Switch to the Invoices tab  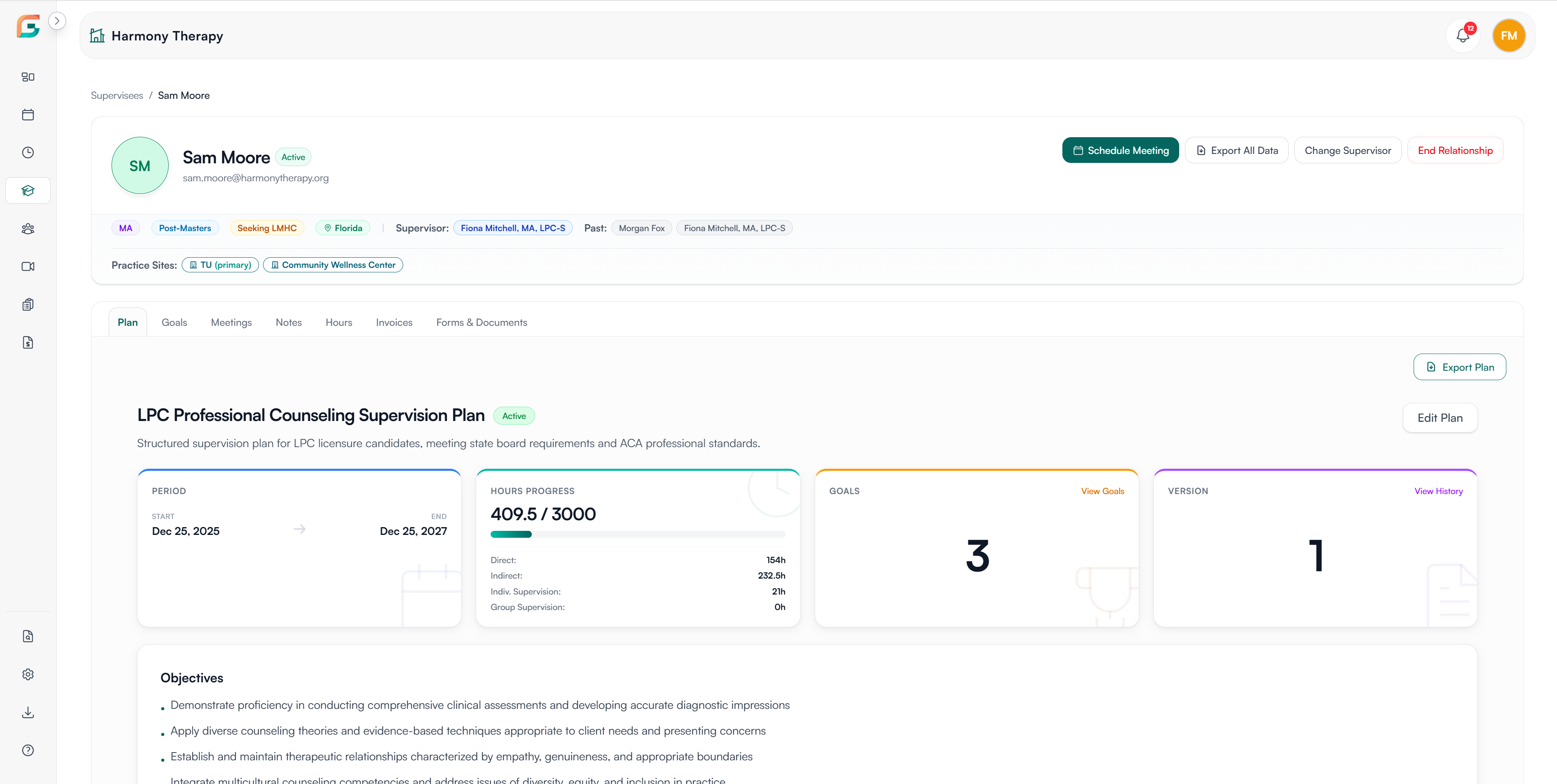pyautogui.click(x=394, y=322)
